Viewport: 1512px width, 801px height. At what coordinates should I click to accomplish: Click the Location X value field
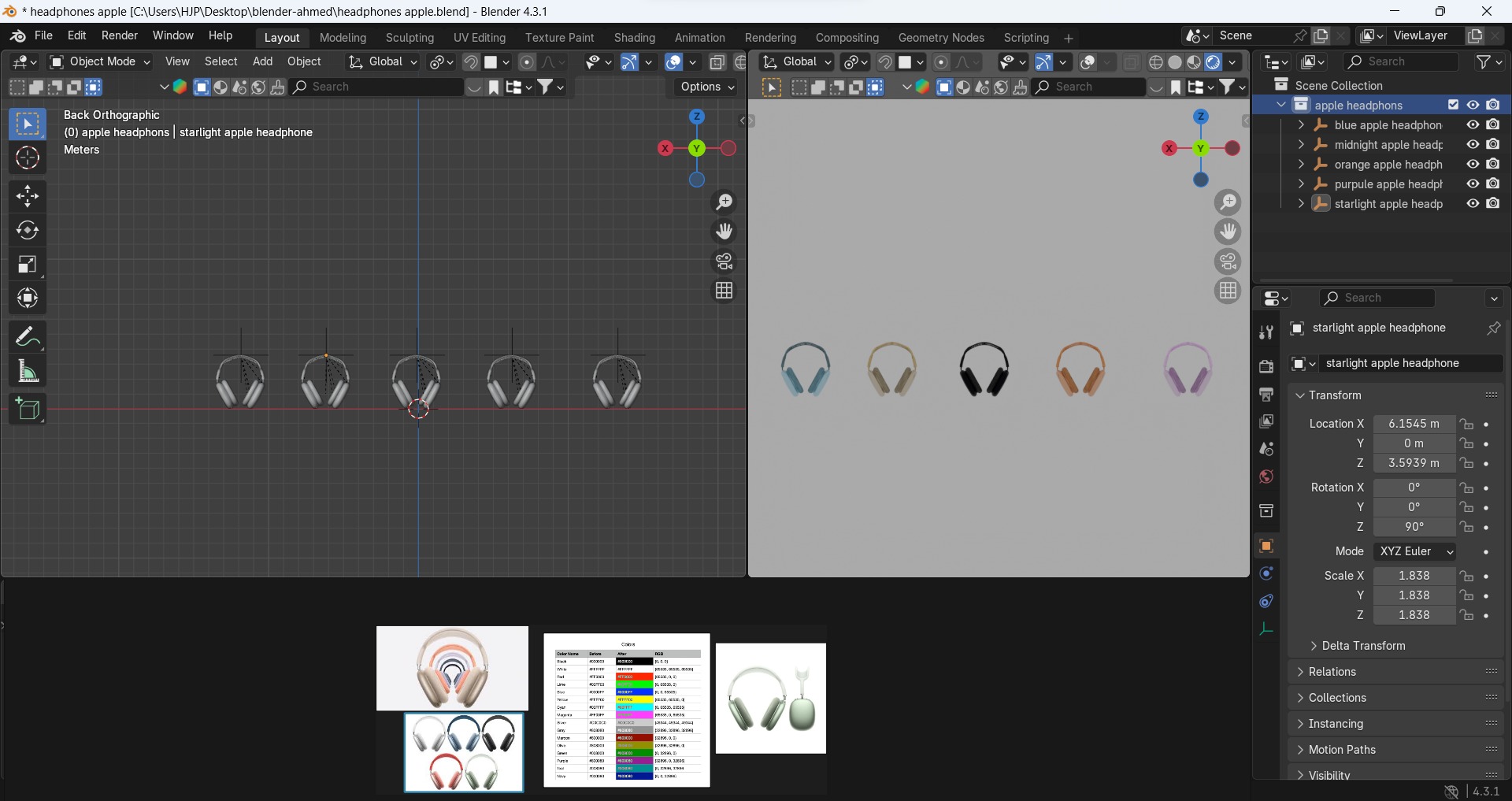(1414, 424)
